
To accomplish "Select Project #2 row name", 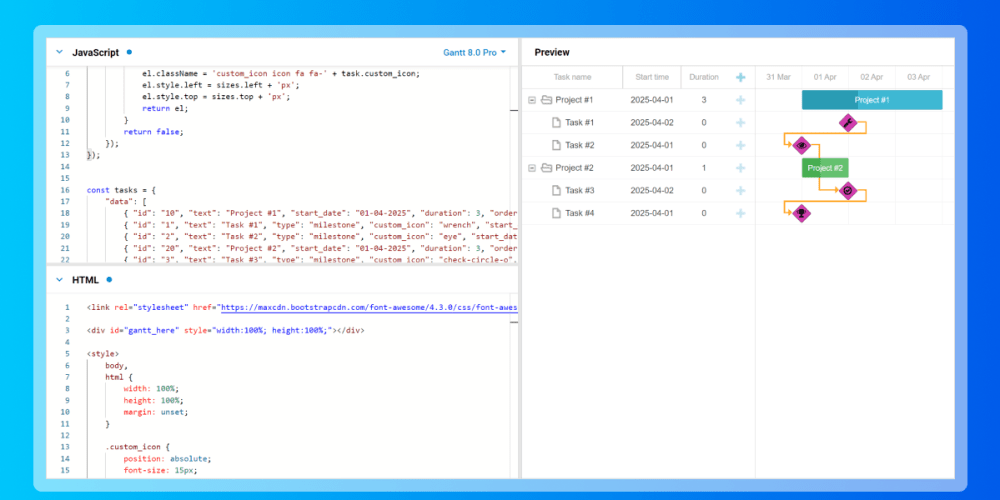I will coord(575,168).
